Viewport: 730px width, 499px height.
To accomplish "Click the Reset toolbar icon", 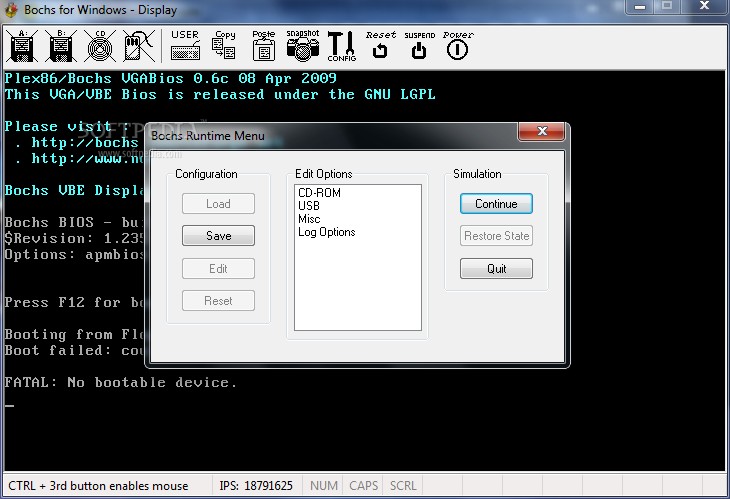I will [380, 46].
